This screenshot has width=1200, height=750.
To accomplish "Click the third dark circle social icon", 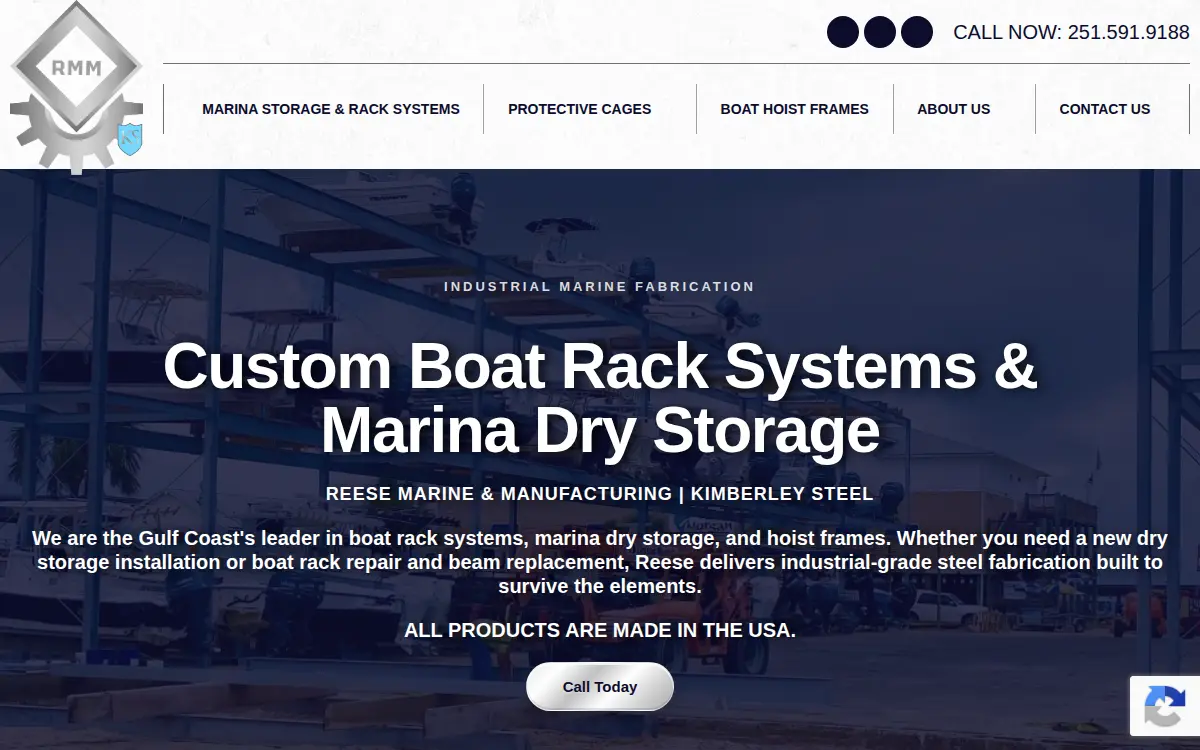I will [917, 32].
